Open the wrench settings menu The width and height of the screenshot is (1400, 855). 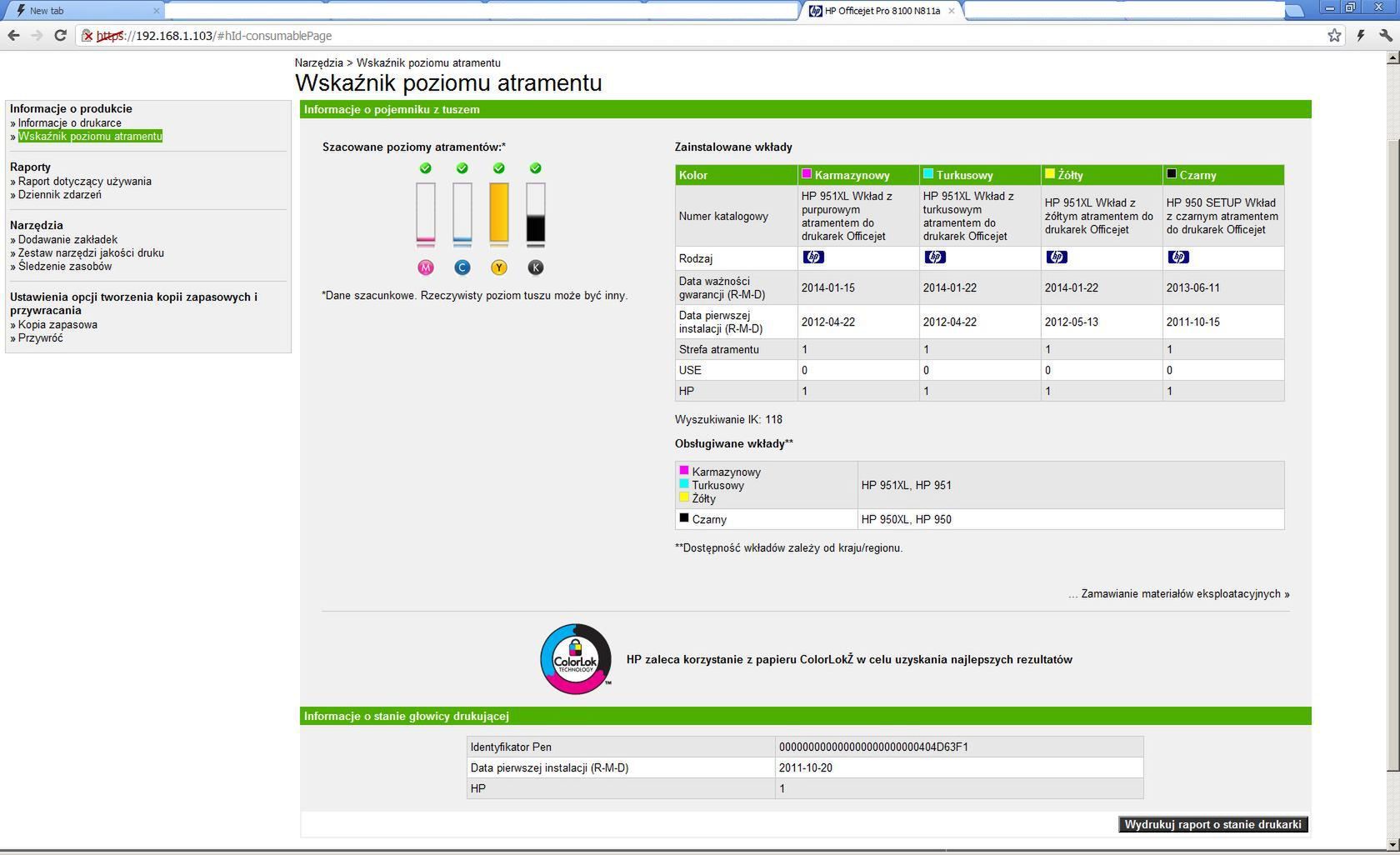coord(1386,35)
